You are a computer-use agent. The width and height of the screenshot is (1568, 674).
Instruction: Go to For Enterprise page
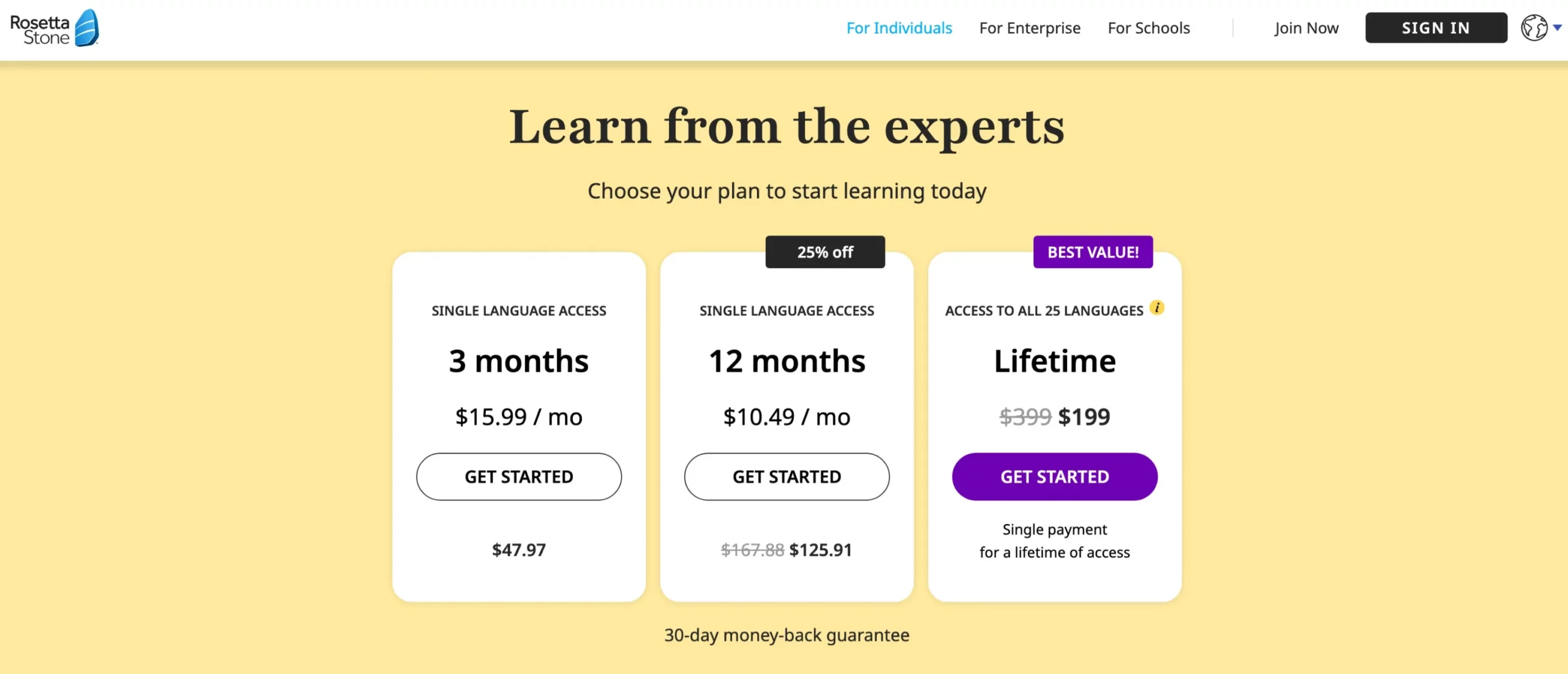(x=1030, y=28)
